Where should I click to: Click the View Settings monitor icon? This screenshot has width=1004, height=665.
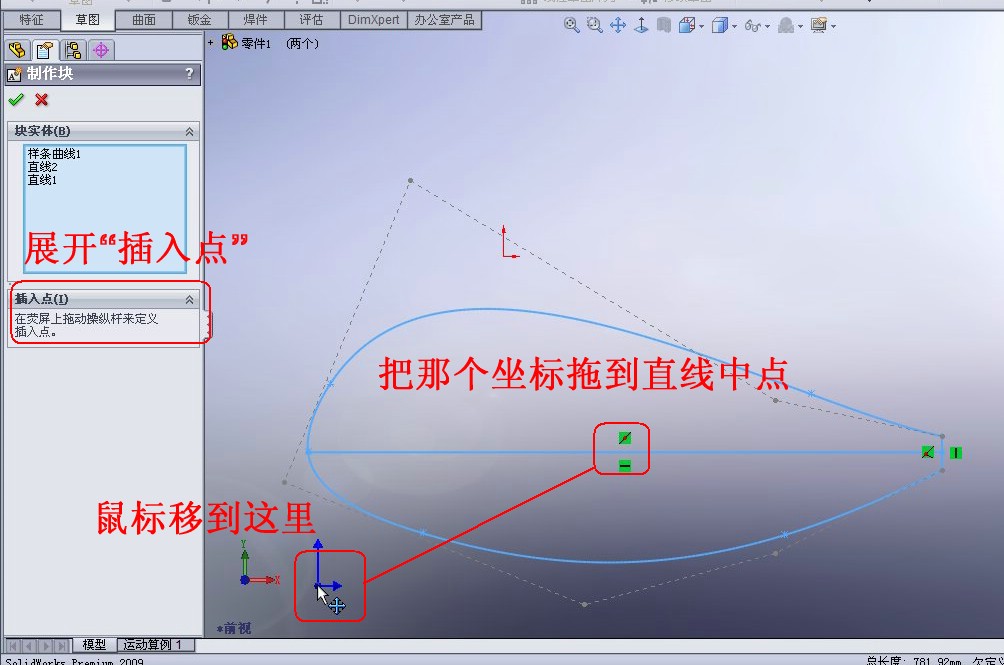tap(819, 26)
